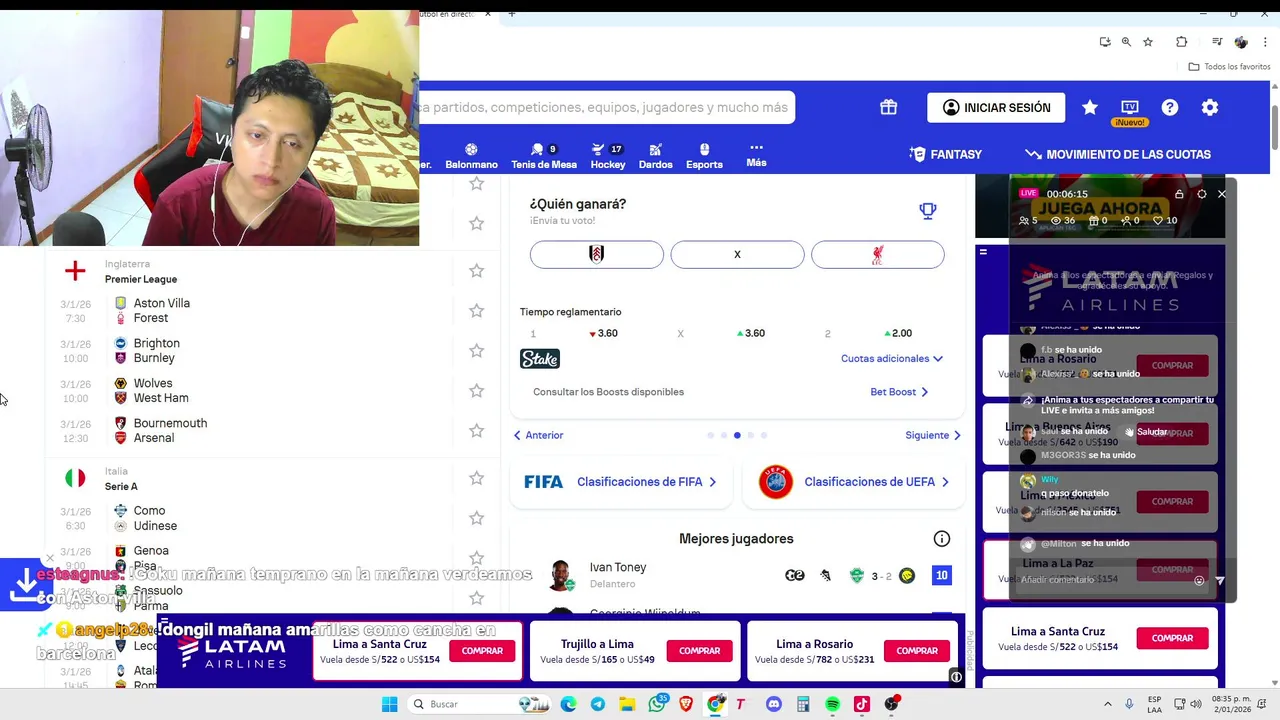Open MOVIMIENTO DE LAS CUOTAS

coord(1118,155)
